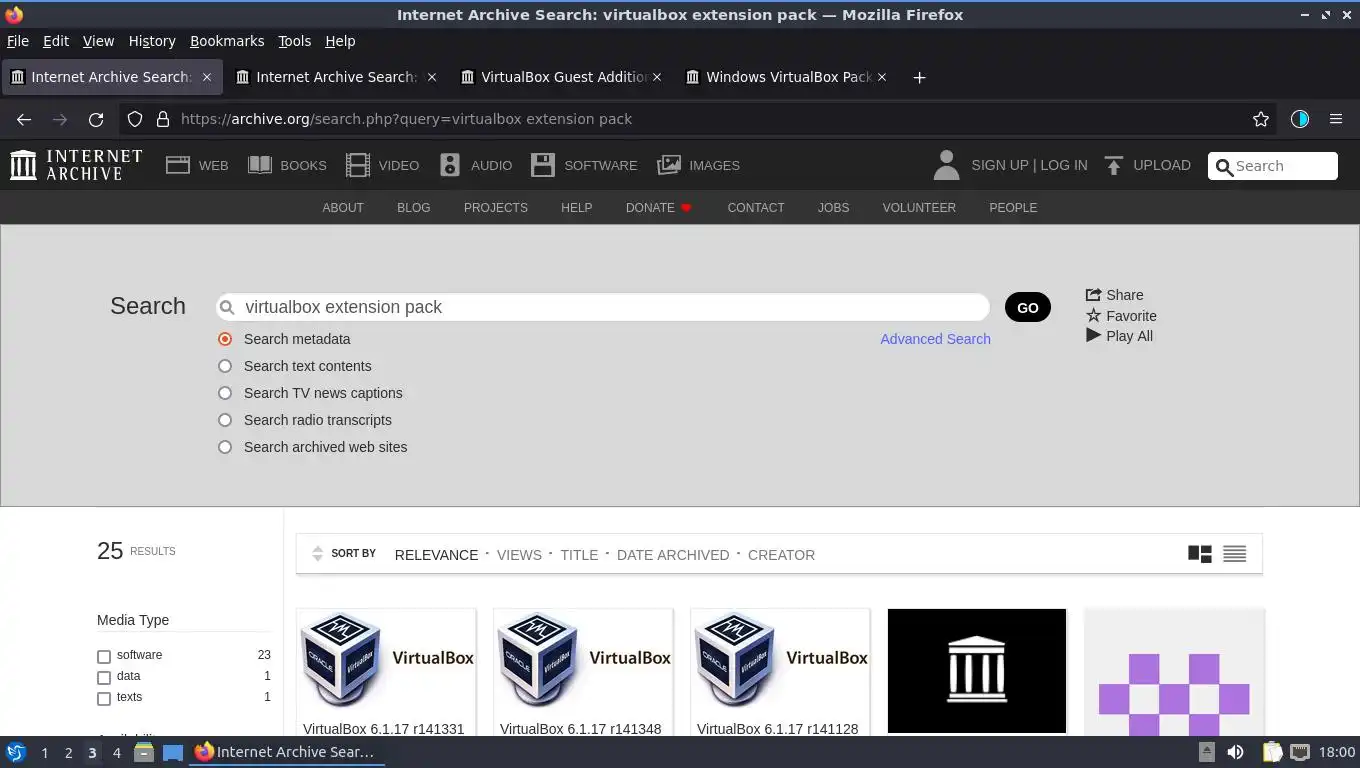Open VirtualBox 6.1.17 r141348 thumbnail

point(583,660)
